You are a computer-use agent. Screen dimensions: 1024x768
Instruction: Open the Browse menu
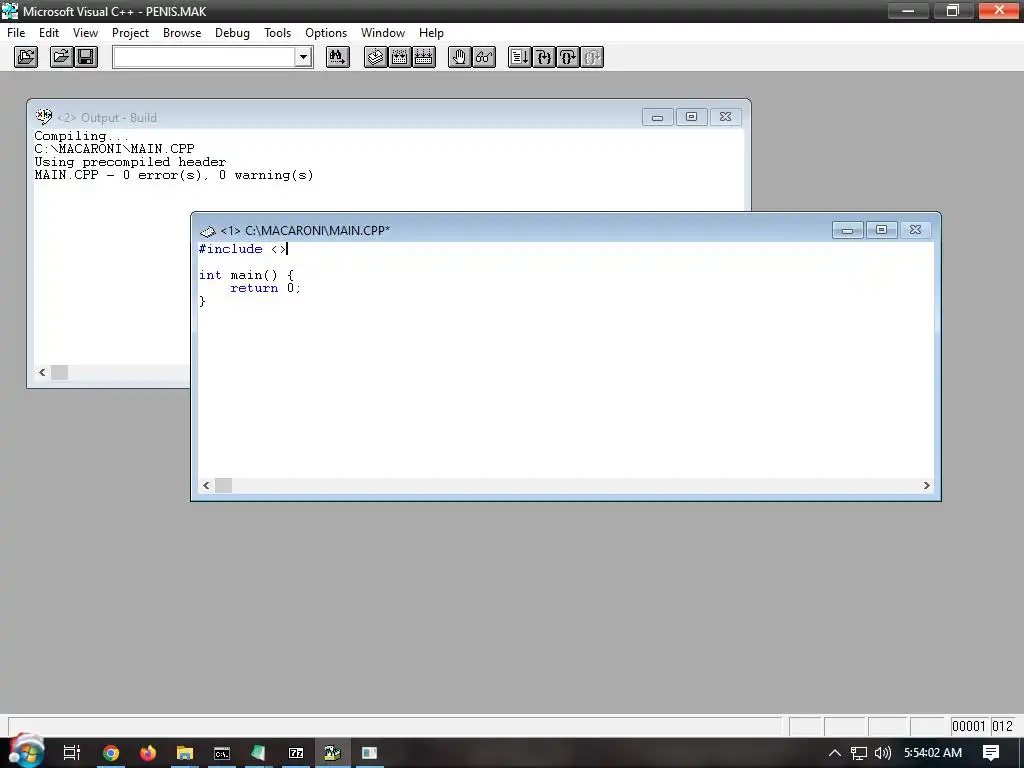pos(182,33)
